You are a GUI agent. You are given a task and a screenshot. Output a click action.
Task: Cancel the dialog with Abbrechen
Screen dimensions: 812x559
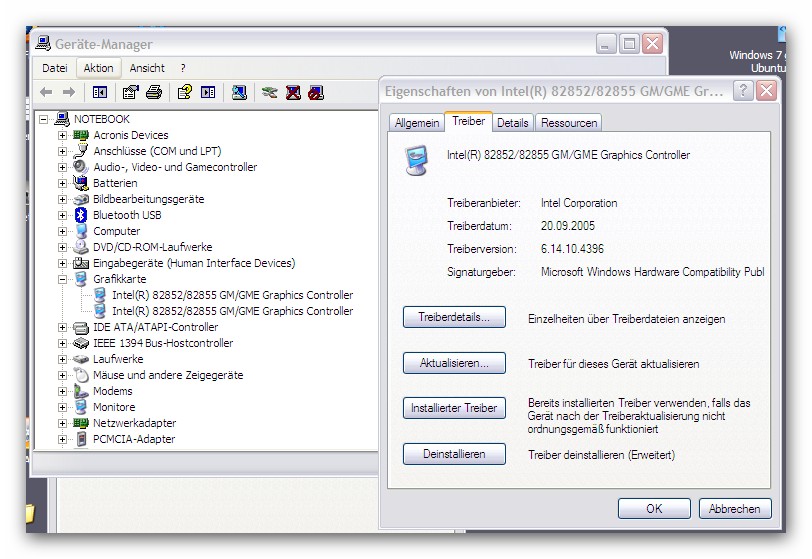[x=735, y=509]
